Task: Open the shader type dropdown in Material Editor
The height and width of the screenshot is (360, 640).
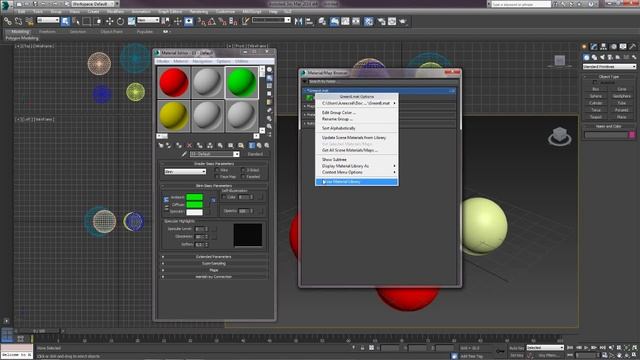Action: click(x=185, y=172)
